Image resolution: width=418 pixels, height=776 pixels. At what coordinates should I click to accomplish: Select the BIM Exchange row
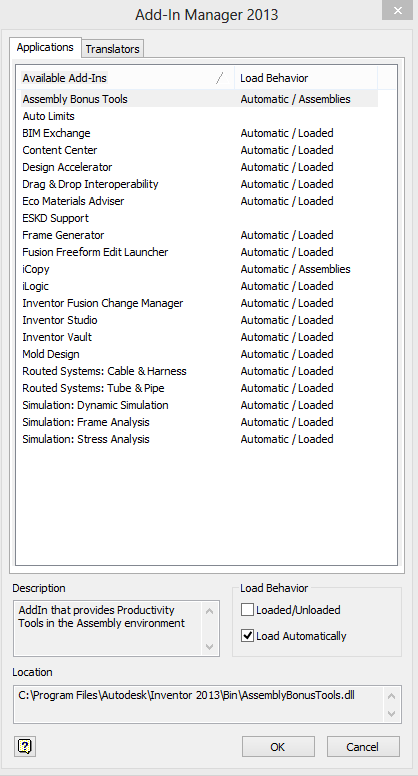click(x=198, y=133)
